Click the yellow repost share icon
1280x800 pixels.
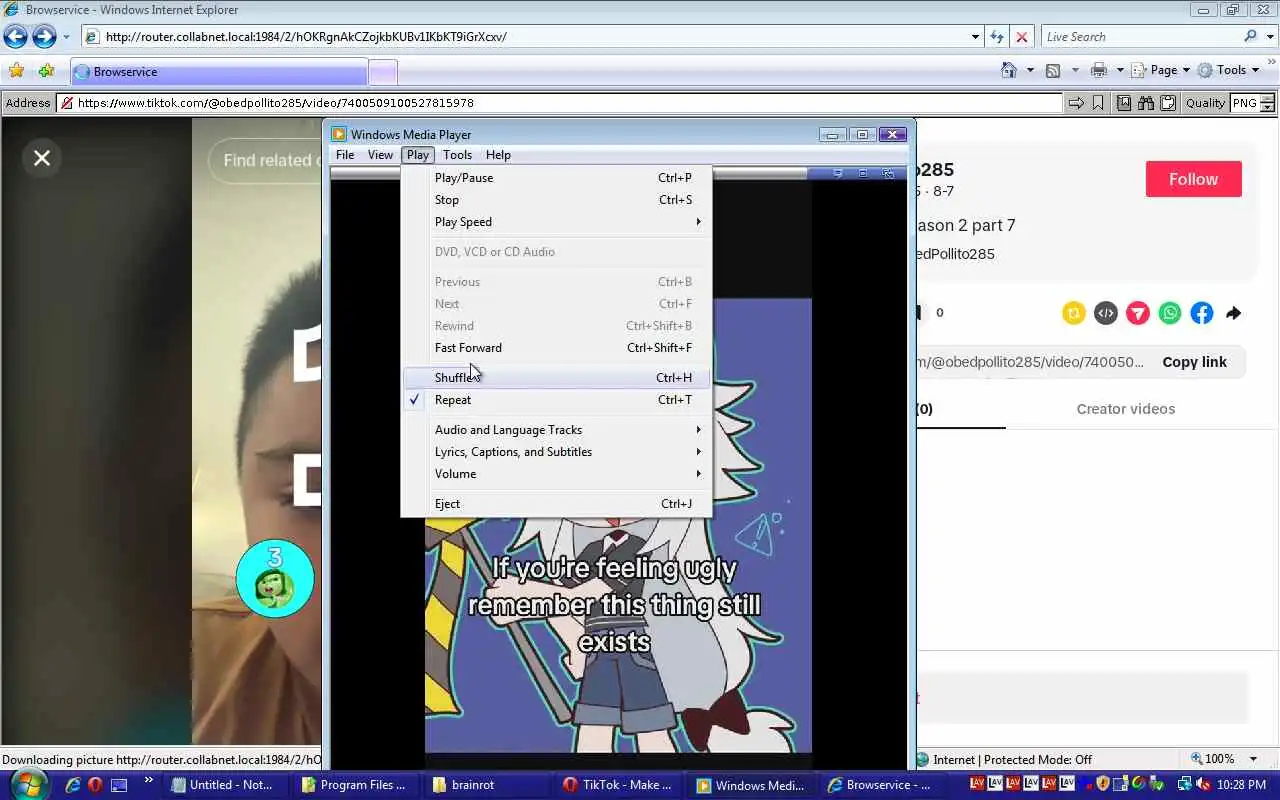[x=1074, y=313]
